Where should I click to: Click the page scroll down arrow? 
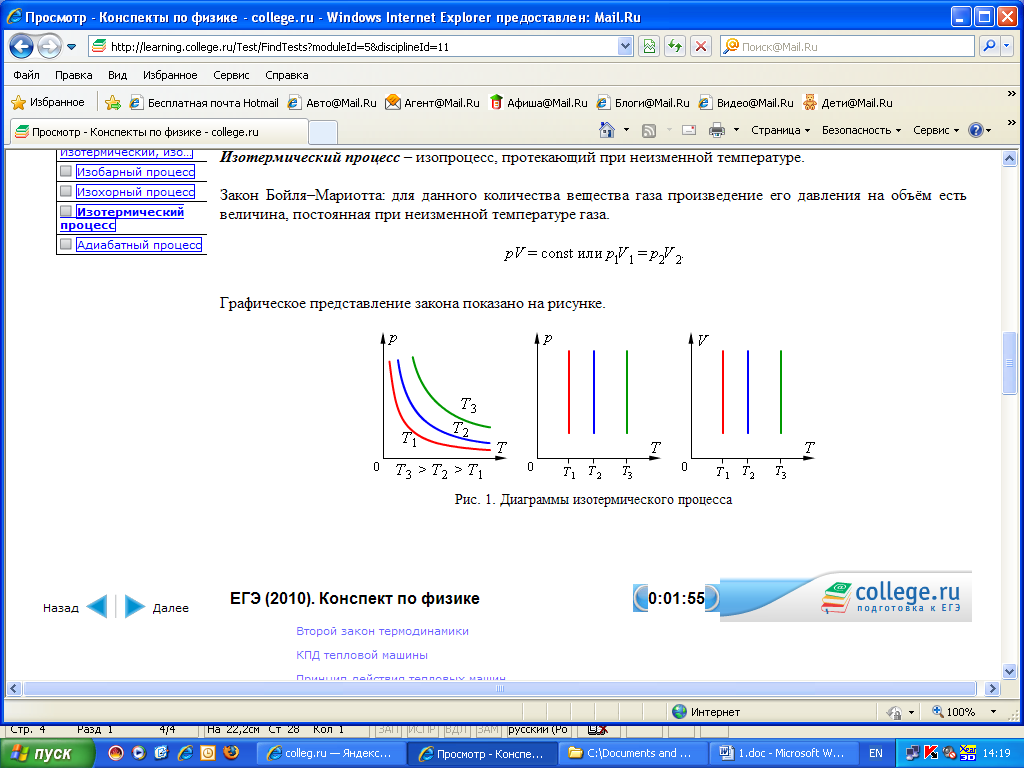(1009, 671)
